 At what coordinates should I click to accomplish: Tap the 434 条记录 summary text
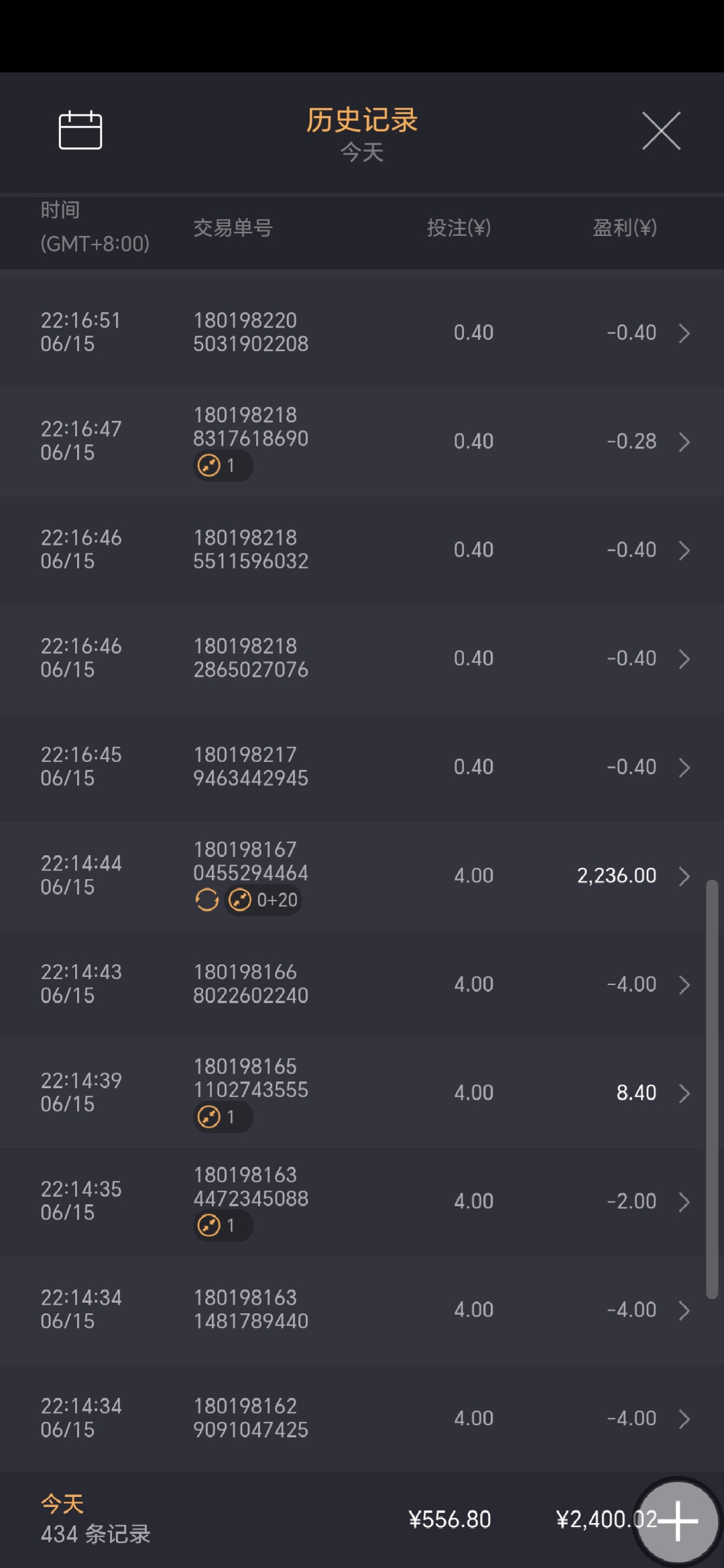pyautogui.click(x=96, y=1534)
